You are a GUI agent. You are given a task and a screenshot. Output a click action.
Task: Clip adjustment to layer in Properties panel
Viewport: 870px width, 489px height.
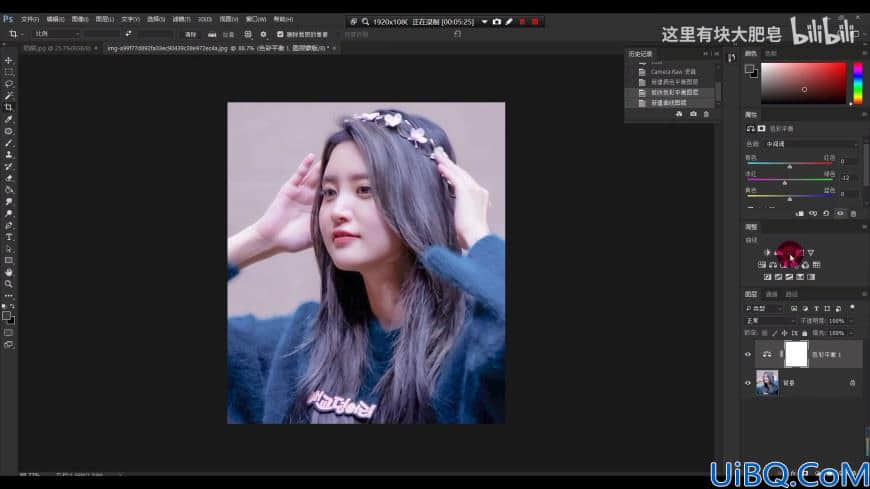pyautogui.click(x=800, y=214)
